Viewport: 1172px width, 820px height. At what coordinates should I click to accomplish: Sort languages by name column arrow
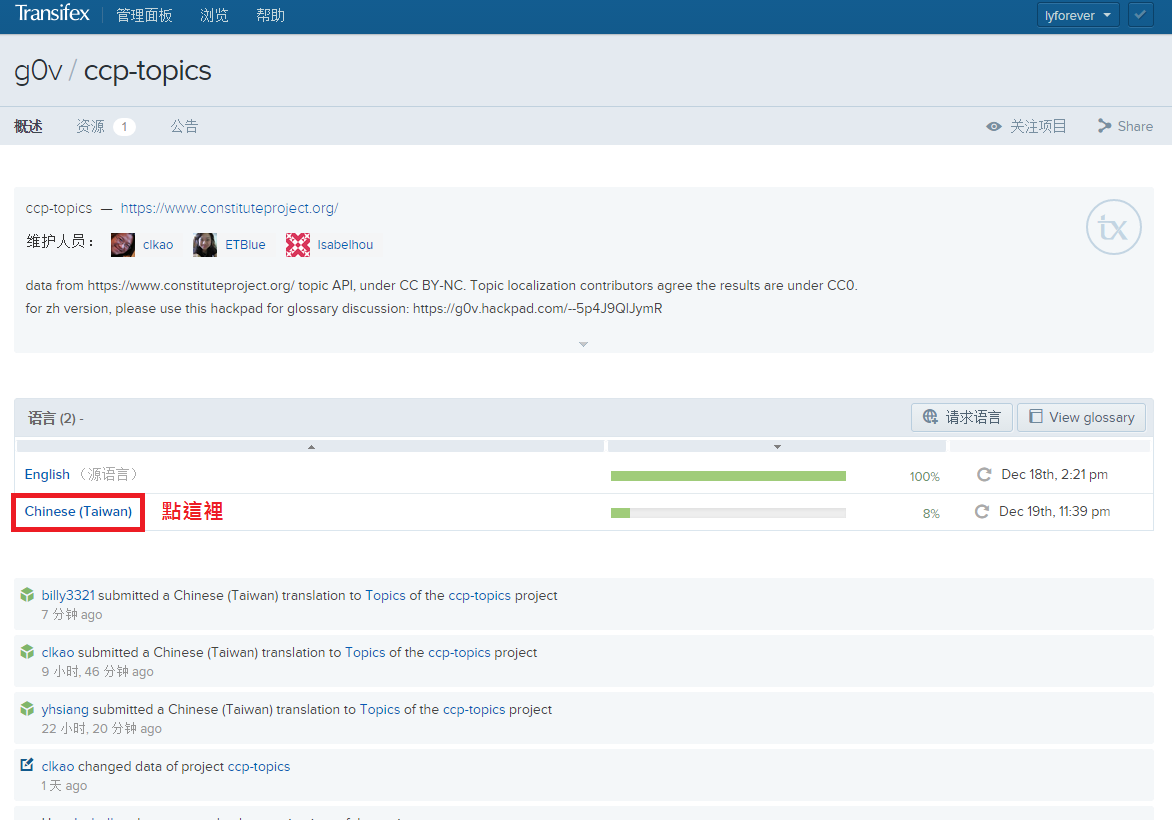(x=311, y=446)
